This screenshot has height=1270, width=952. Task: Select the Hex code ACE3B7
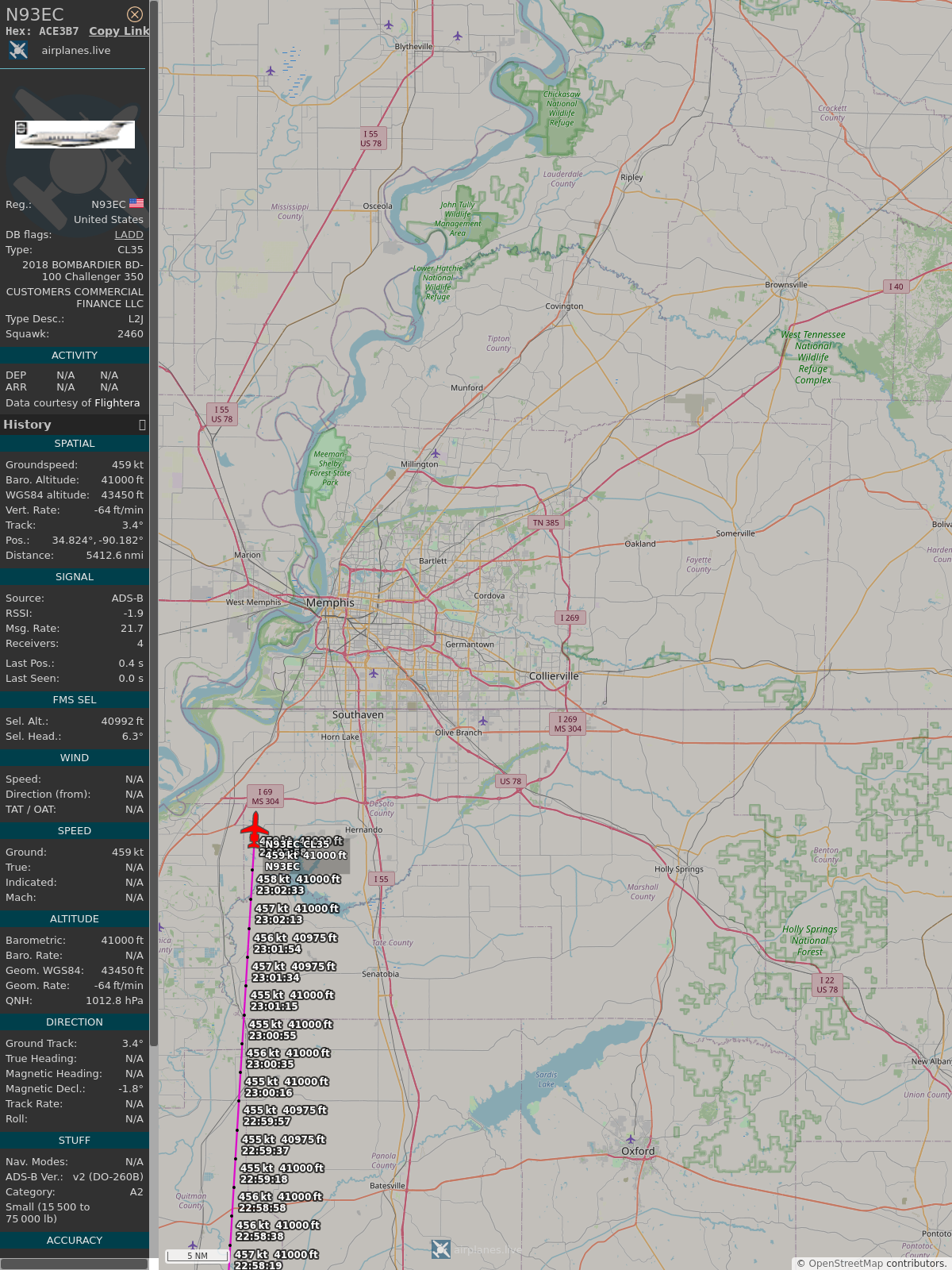(59, 31)
